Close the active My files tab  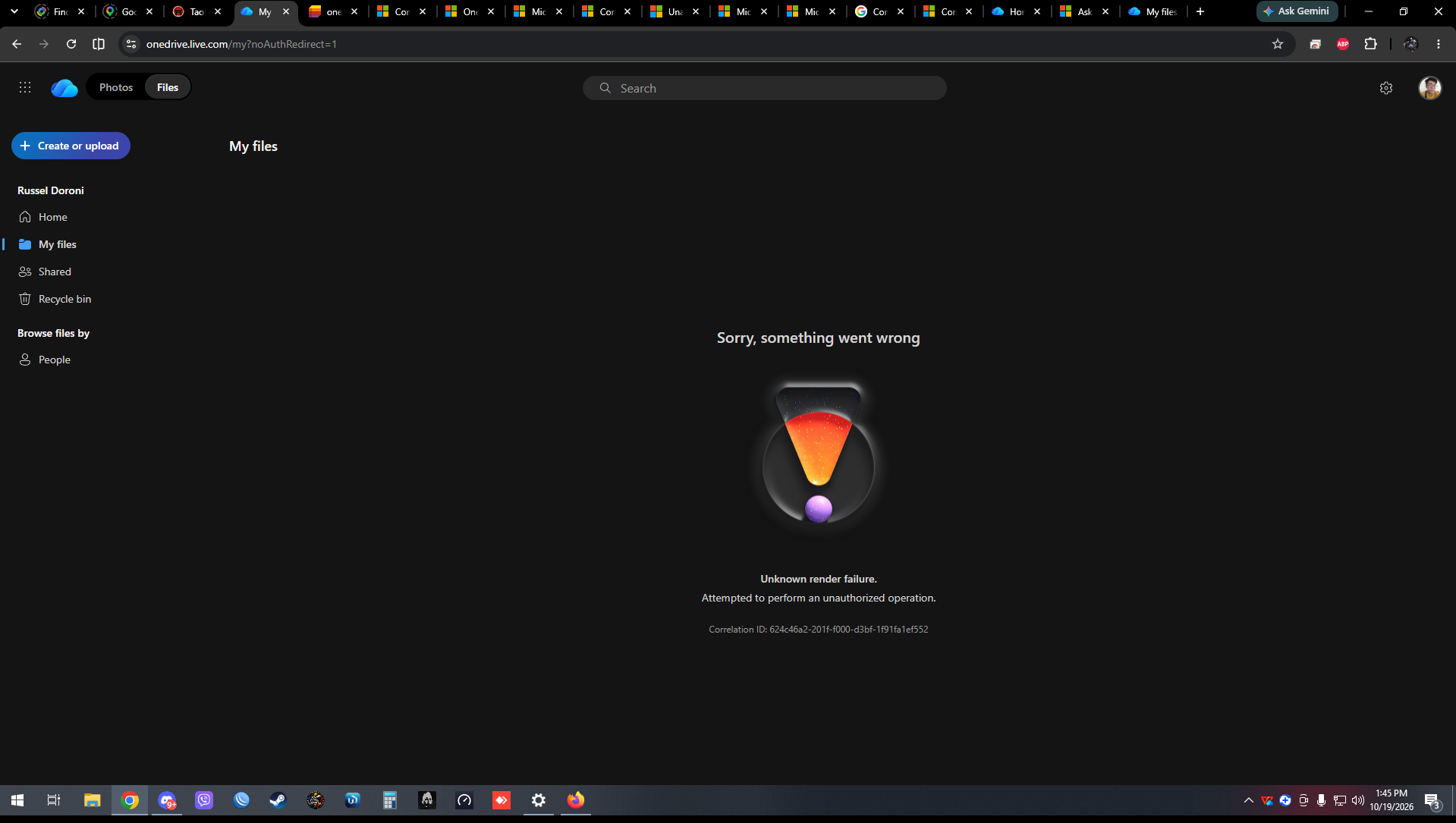click(x=286, y=11)
